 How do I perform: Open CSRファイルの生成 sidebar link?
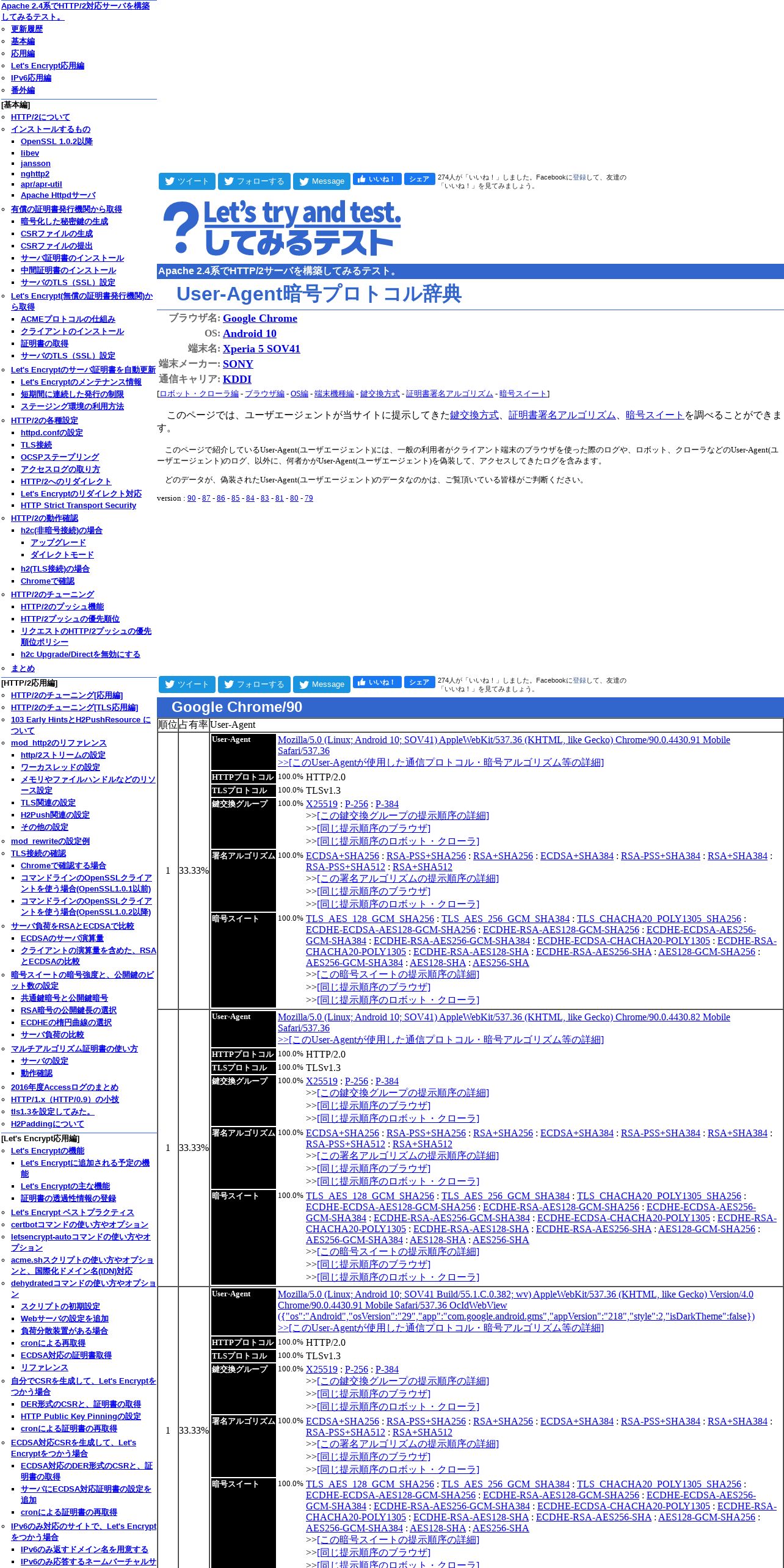57,234
